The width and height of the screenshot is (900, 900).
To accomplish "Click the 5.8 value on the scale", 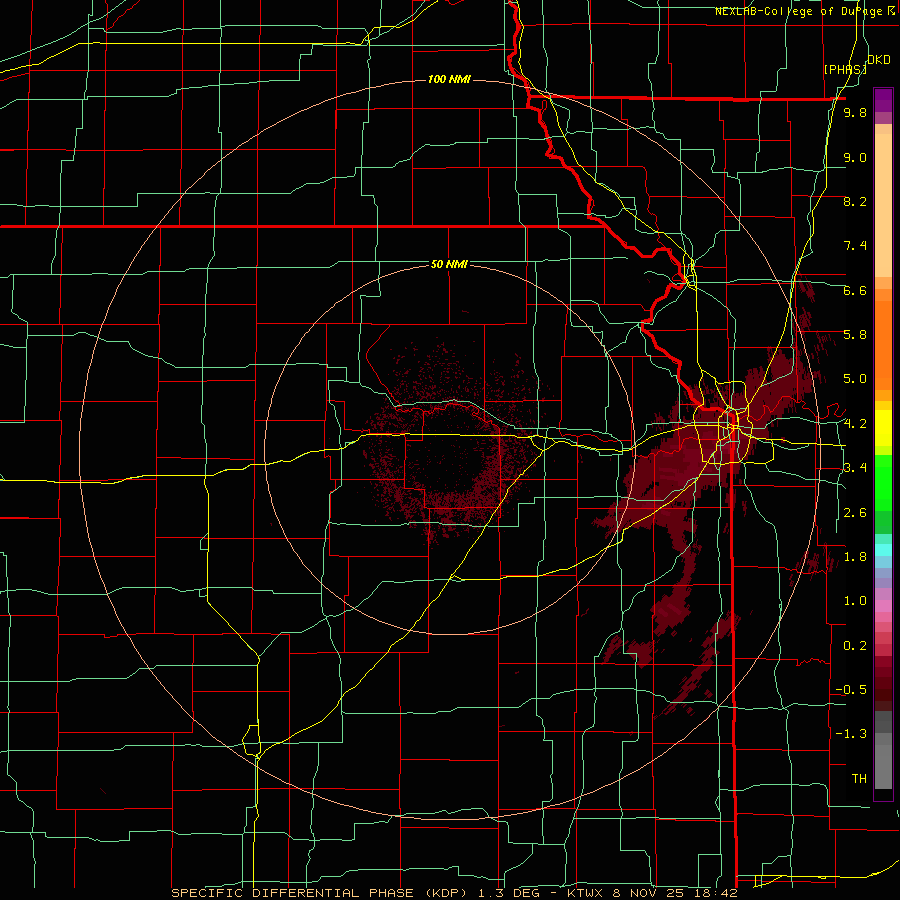I will click(855, 335).
